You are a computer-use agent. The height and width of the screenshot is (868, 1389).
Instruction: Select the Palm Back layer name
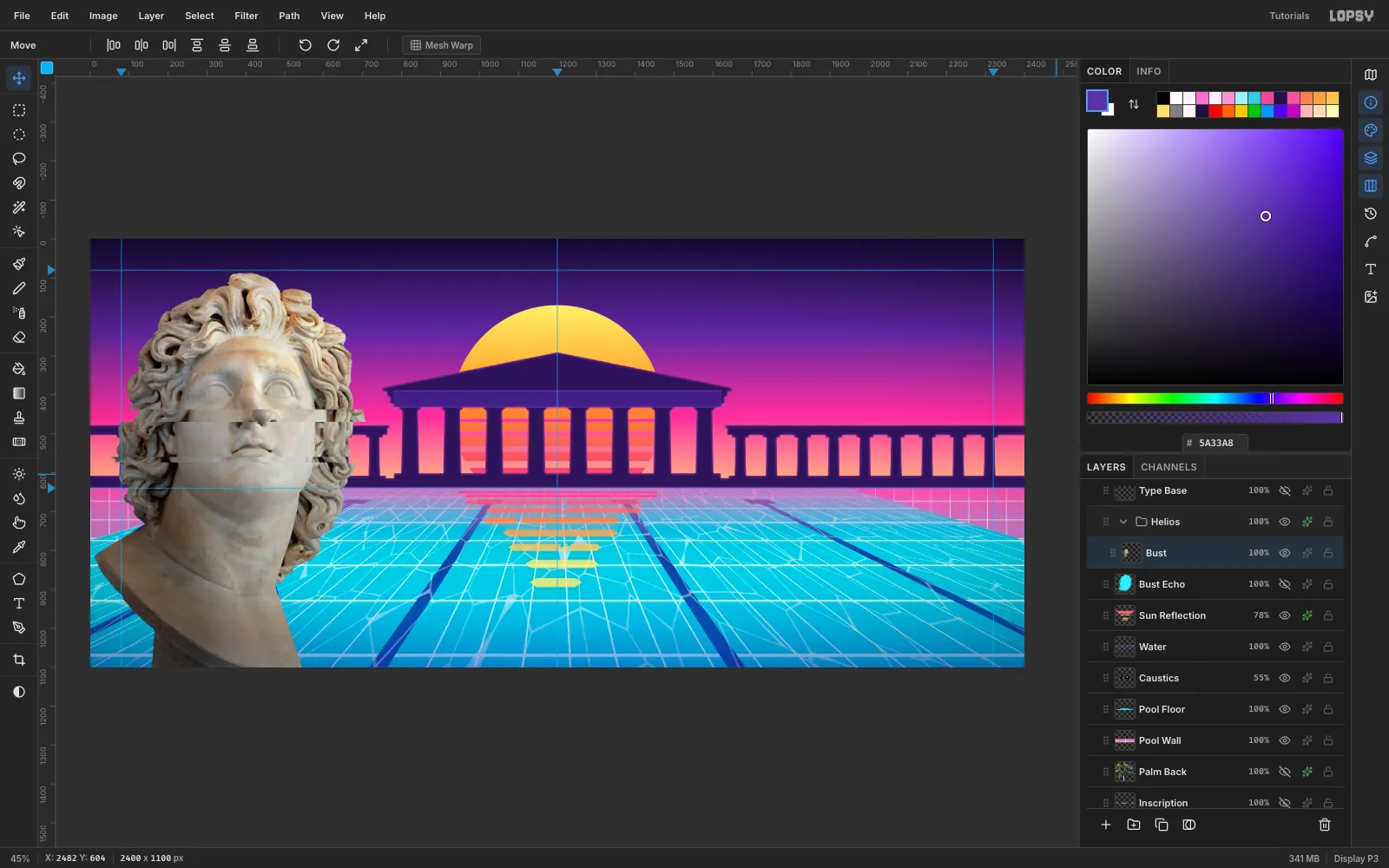pyautogui.click(x=1162, y=772)
